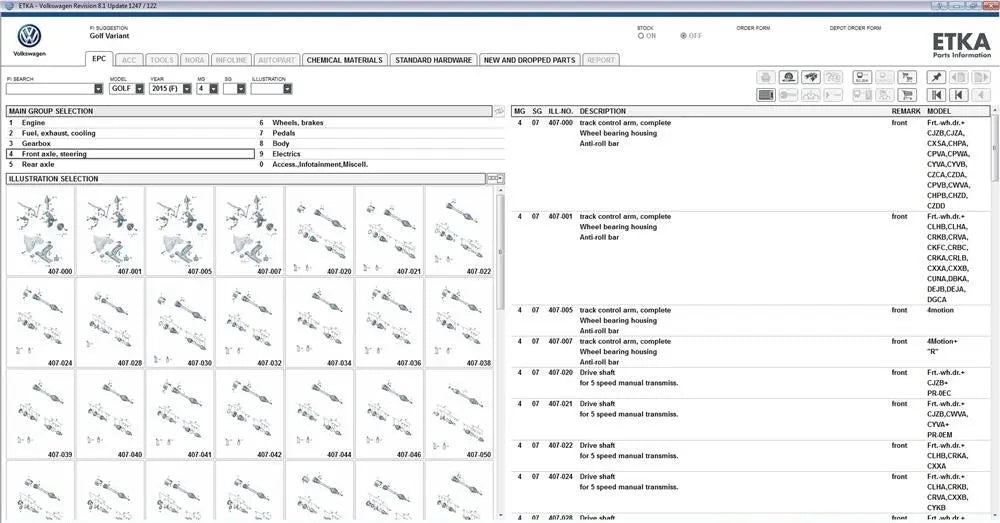Switch to the CHEMICAL MATERIALS tab
The width and height of the screenshot is (1000, 523).
point(344,60)
